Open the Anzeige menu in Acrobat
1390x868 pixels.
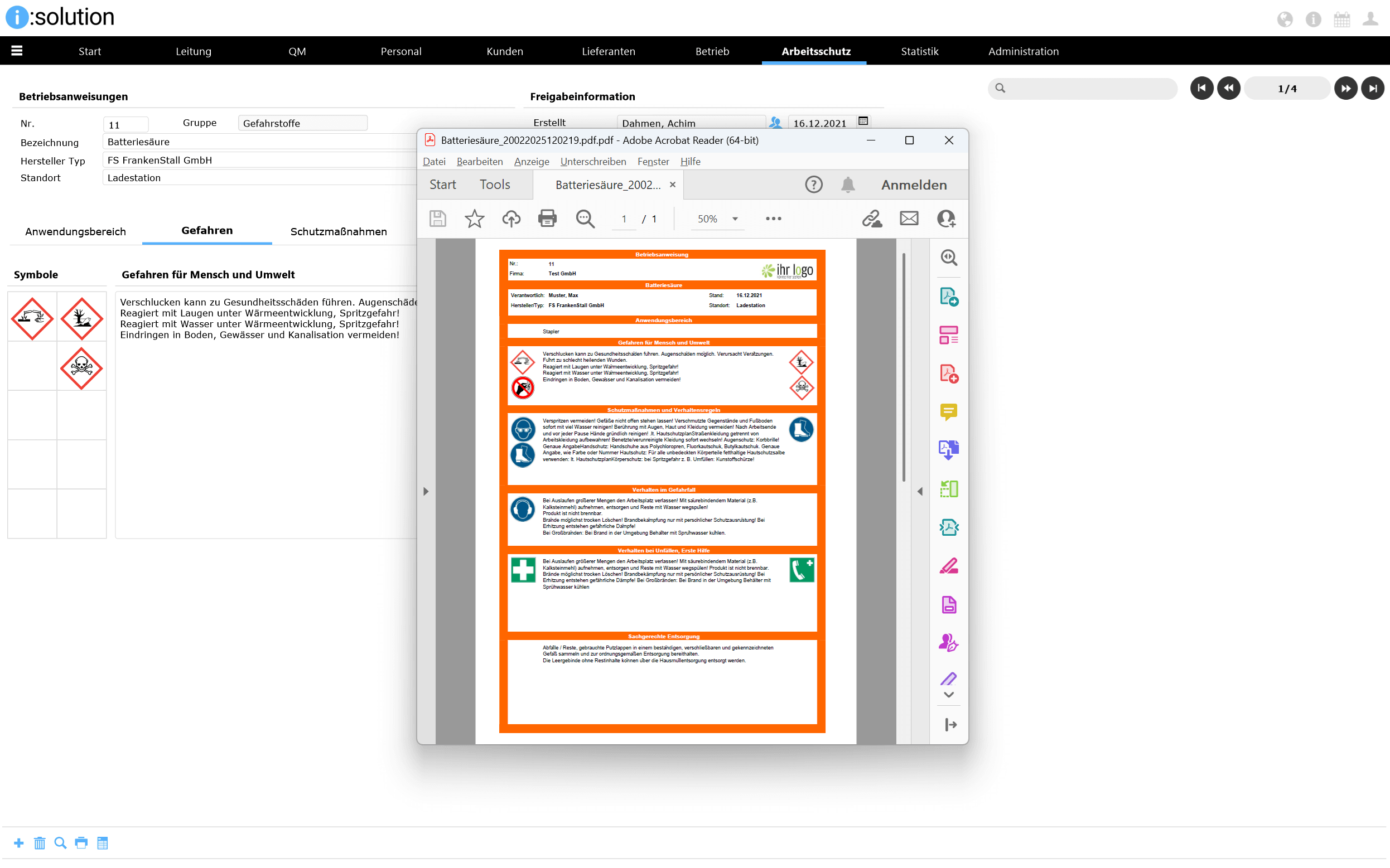click(532, 162)
